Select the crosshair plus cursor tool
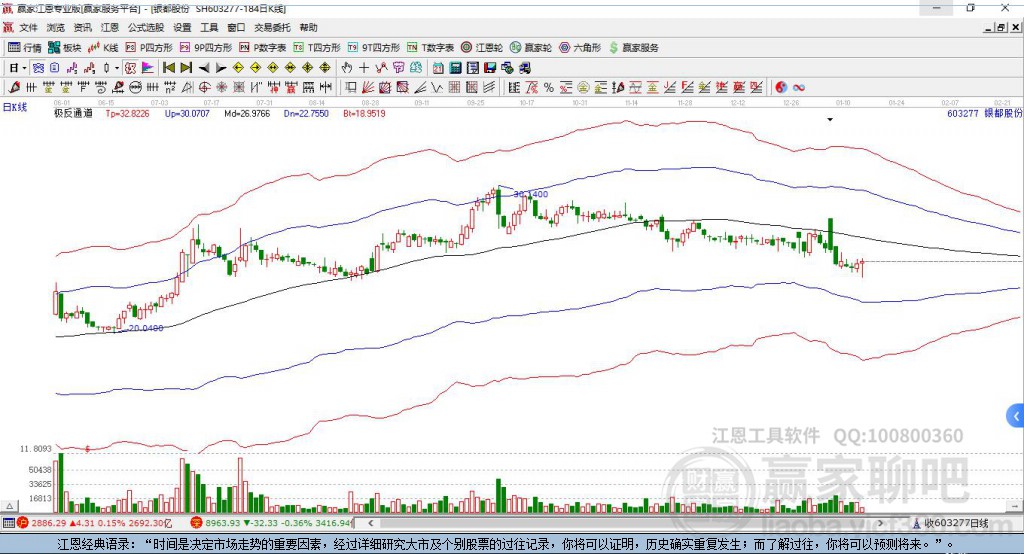 pos(364,68)
